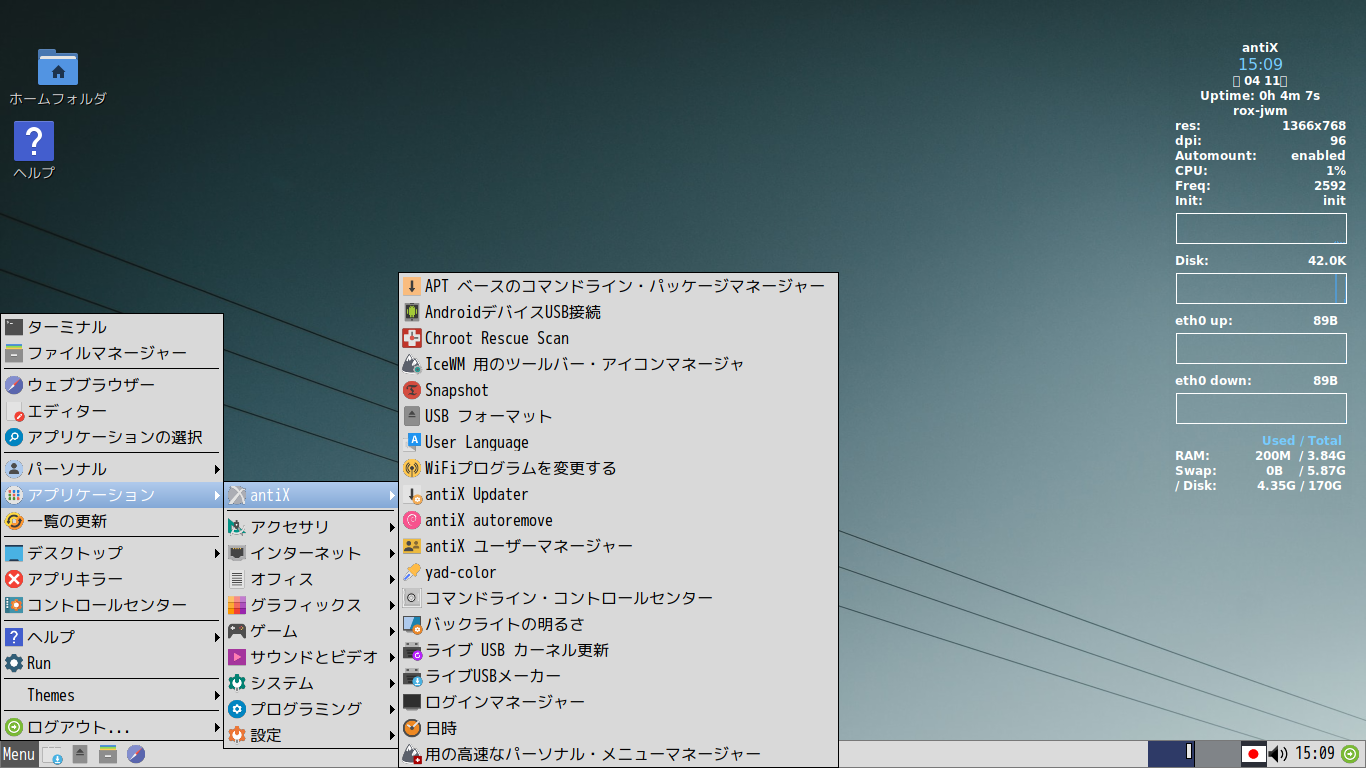Click the yad-color dropper icon
This screenshot has width=1366, height=768.
tap(412, 572)
